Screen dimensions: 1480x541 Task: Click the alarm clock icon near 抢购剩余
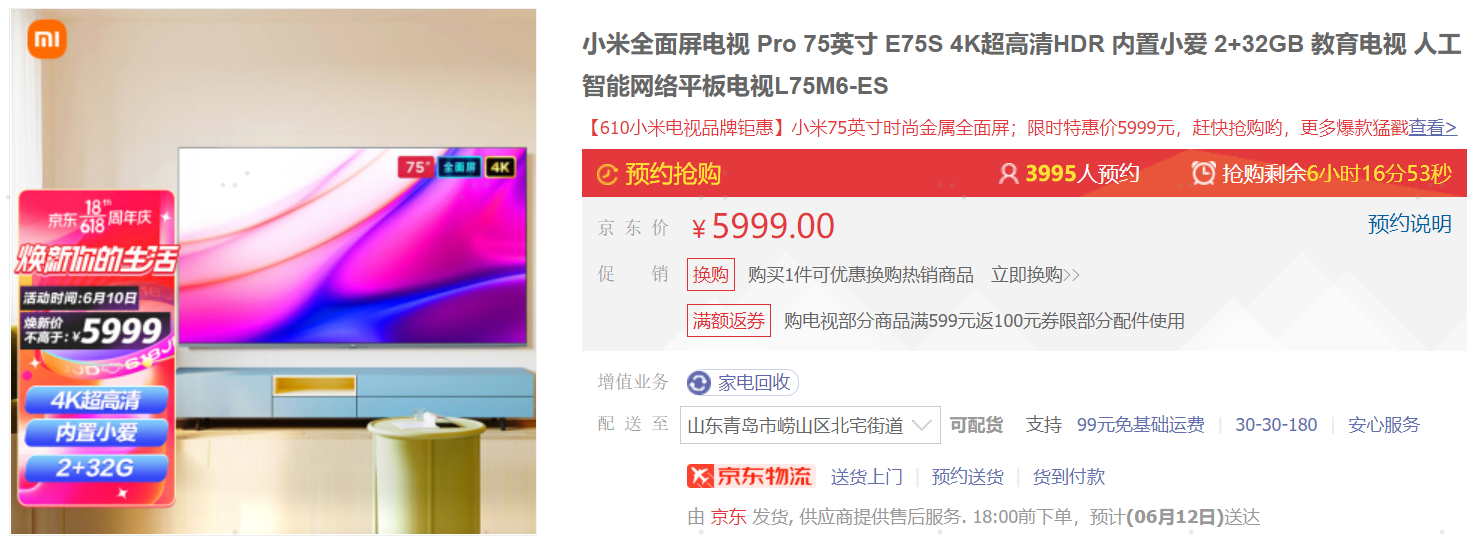(x=1203, y=173)
